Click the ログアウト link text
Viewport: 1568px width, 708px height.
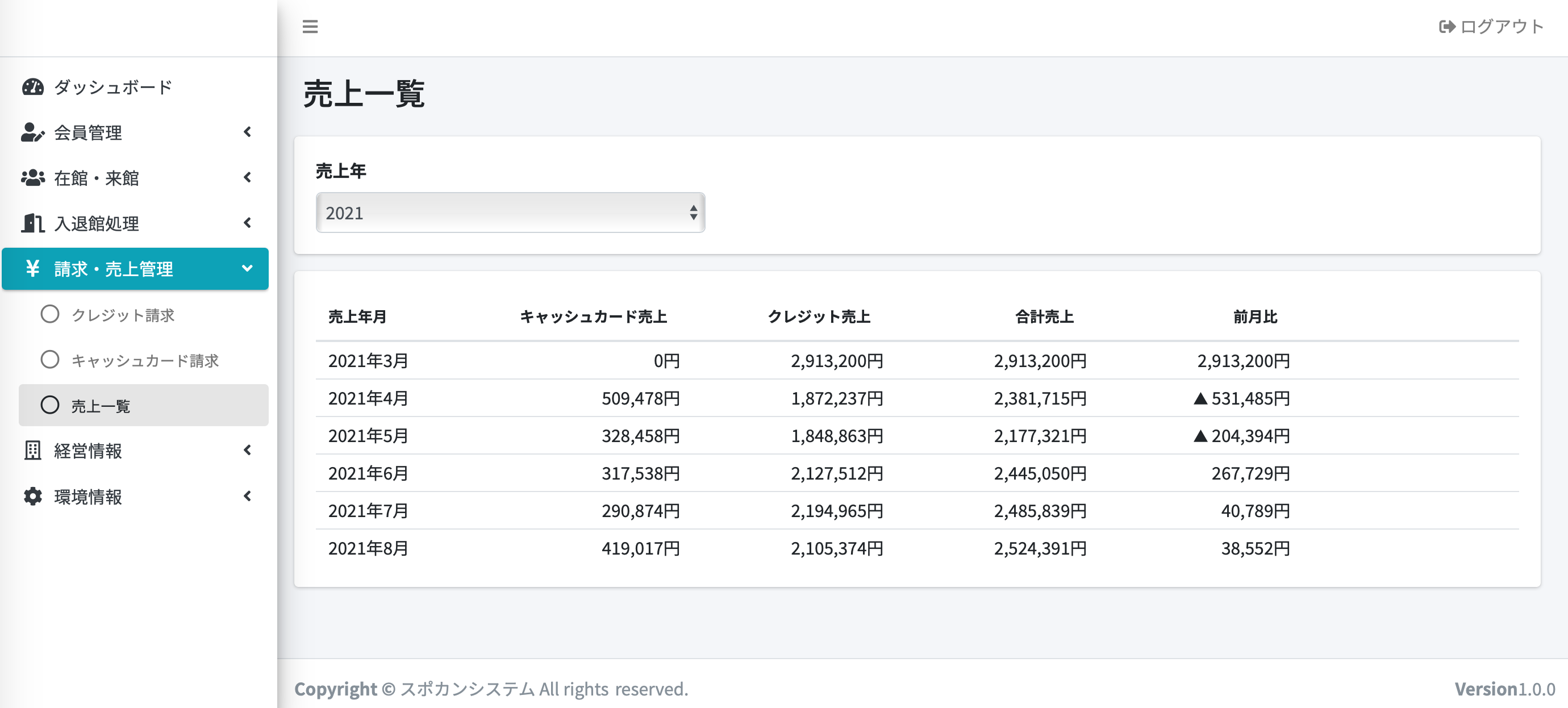pyautogui.click(x=1502, y=27)
